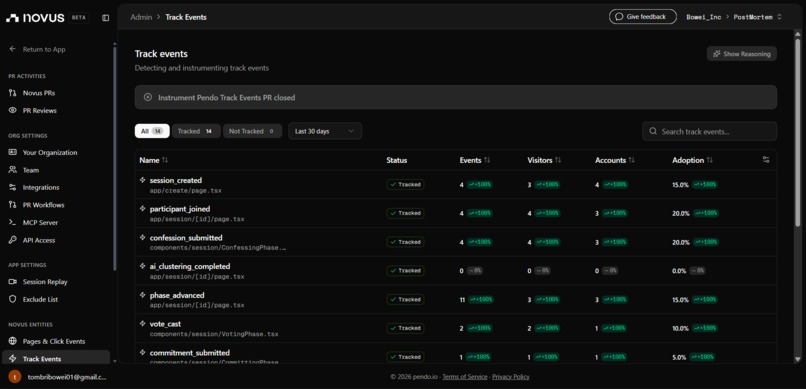Sort the table by Adoption column
Screen dimensions: 806x389
[x=692, y=160]
